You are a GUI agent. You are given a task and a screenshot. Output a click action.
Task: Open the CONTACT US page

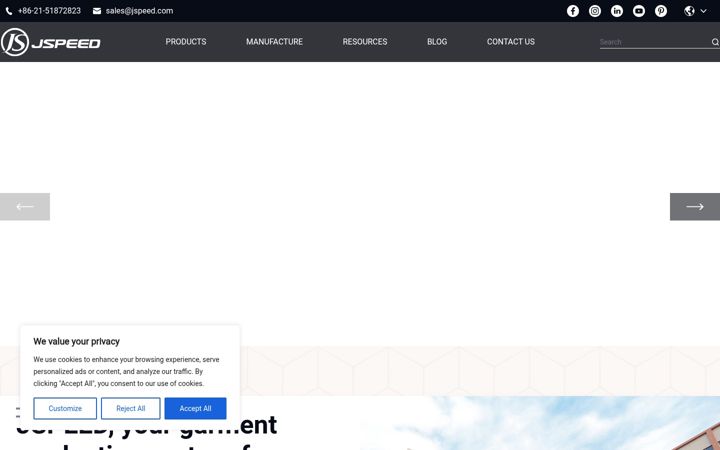tap(511, 42)
